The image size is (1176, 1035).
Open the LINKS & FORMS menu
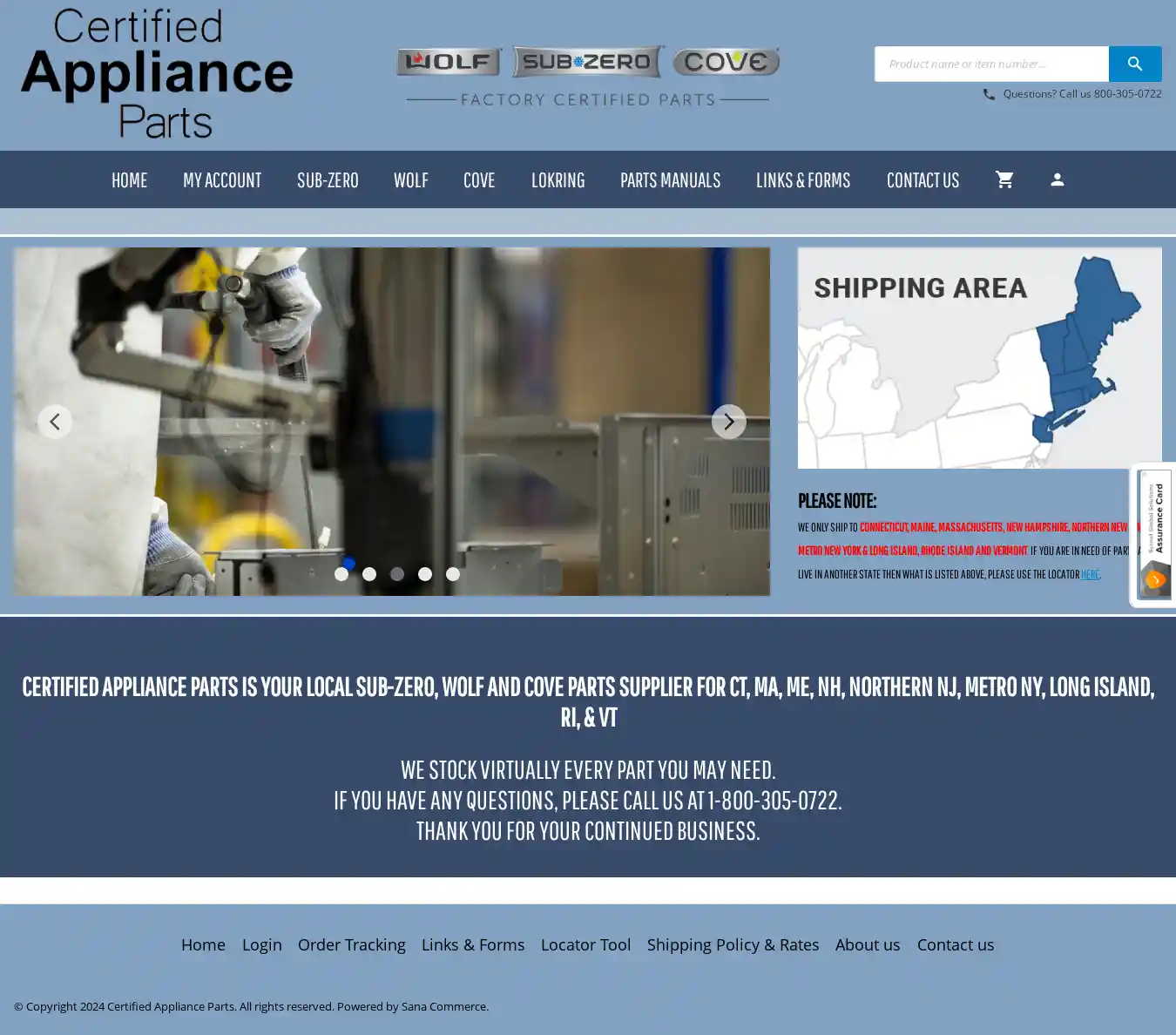point(802,180)
